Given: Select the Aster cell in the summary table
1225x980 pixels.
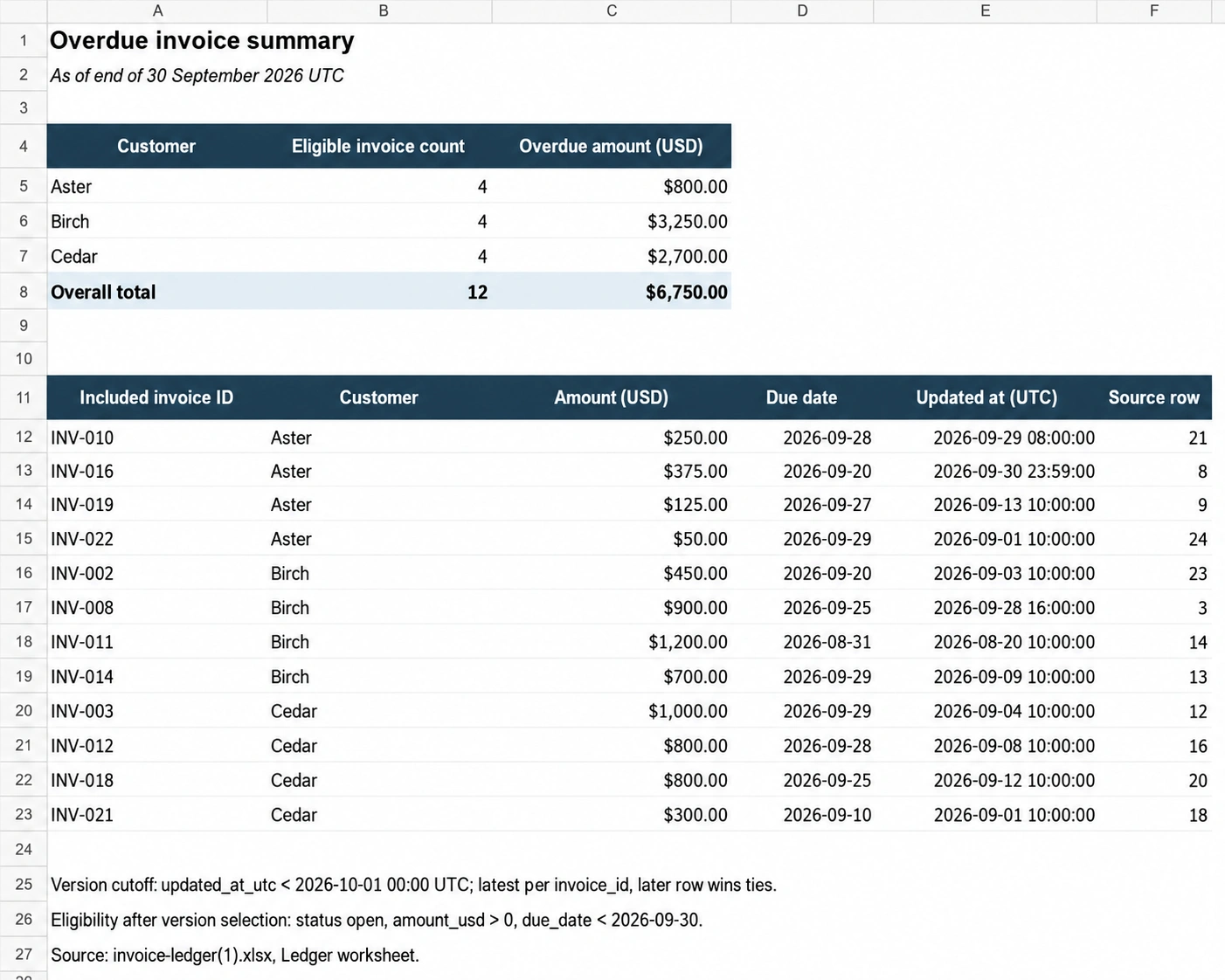Looking at the screenshot, I should click(x=157, y=187).
